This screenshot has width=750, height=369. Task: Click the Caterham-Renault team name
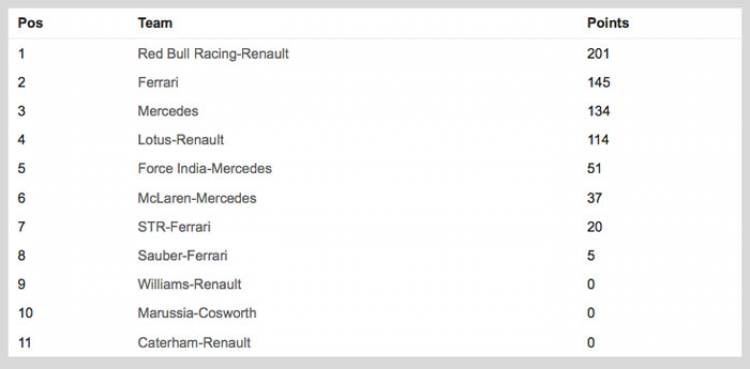pyautogui.click(x=194, y=343)
